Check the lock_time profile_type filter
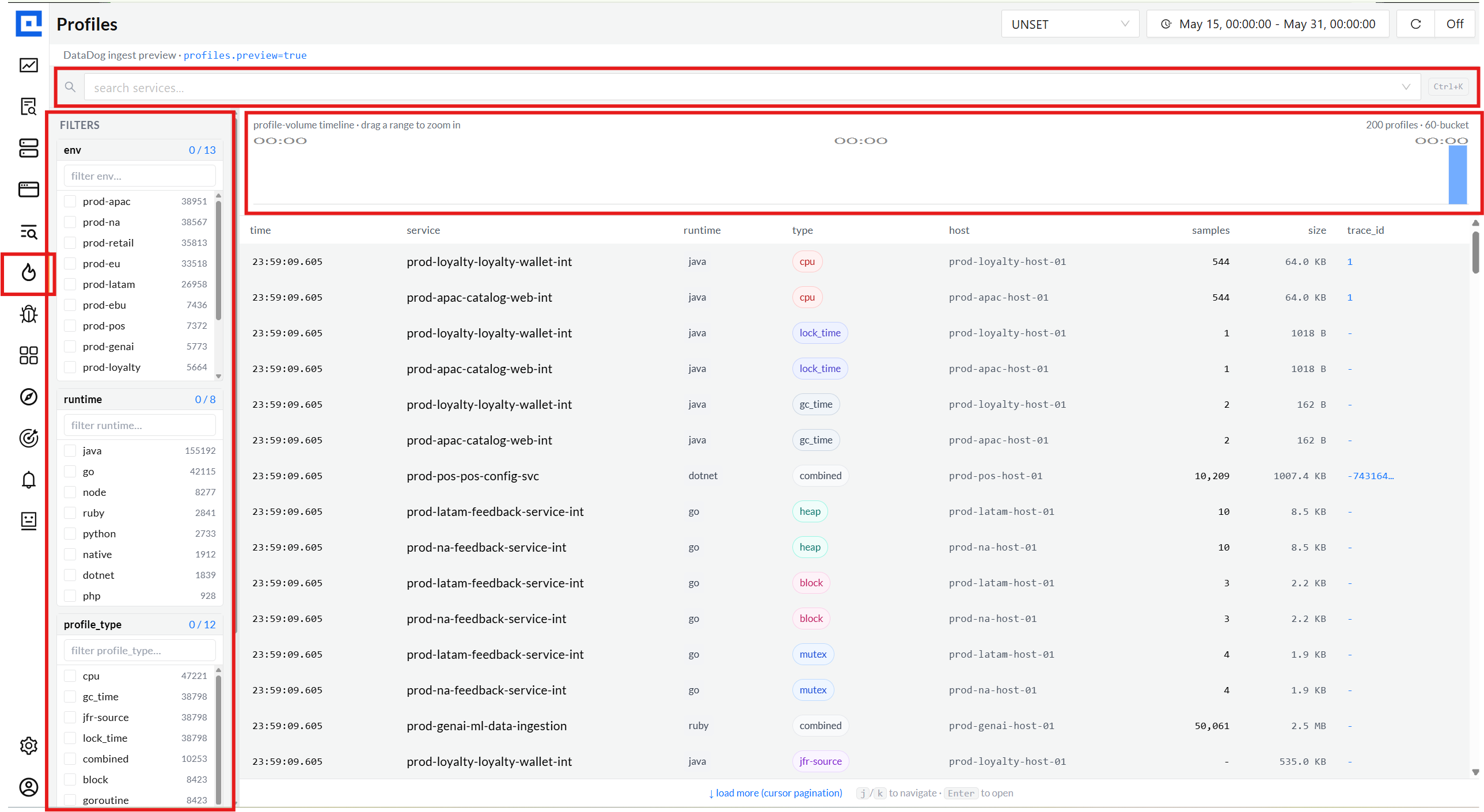The image size is (1484, 812). [x=70, y=738]
